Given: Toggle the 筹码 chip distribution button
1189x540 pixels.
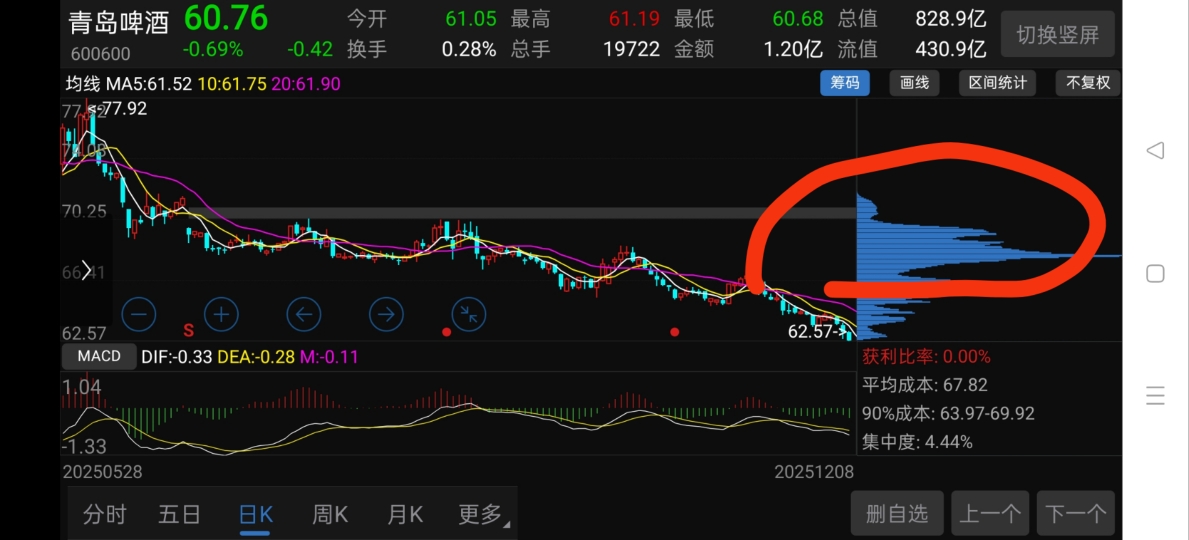Looking at the screenshot, I should click(845, 83).
